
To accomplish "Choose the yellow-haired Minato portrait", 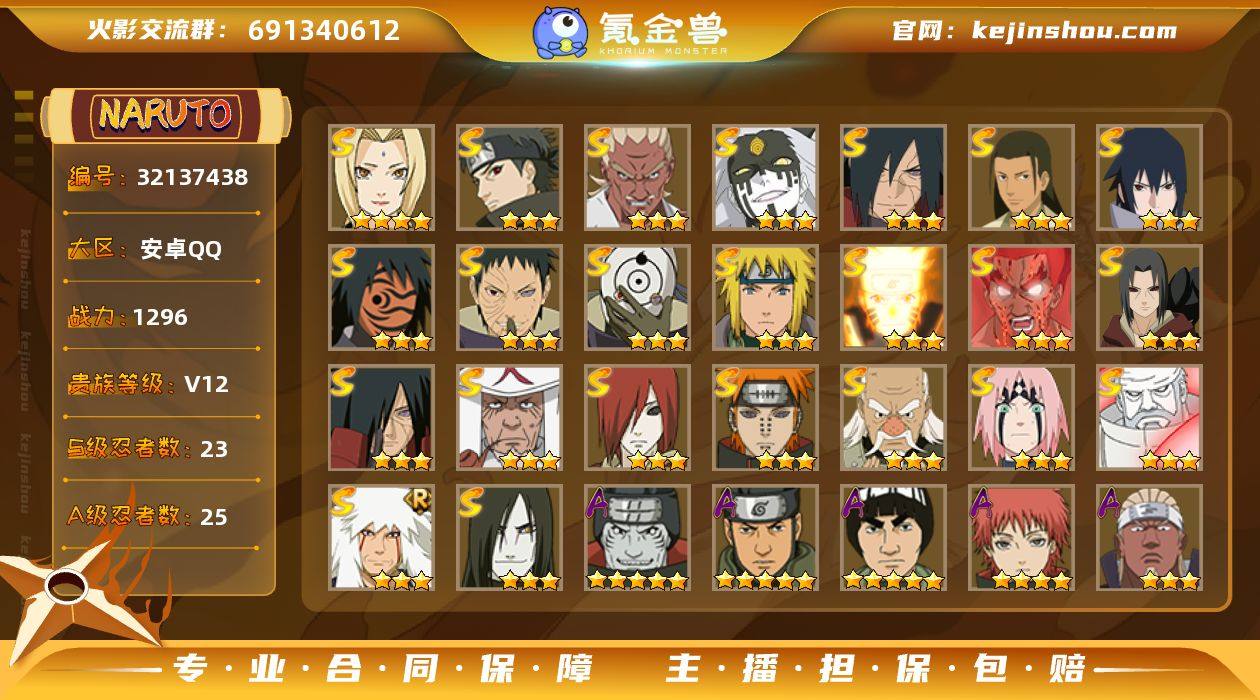I will click(x=766, y=297).
